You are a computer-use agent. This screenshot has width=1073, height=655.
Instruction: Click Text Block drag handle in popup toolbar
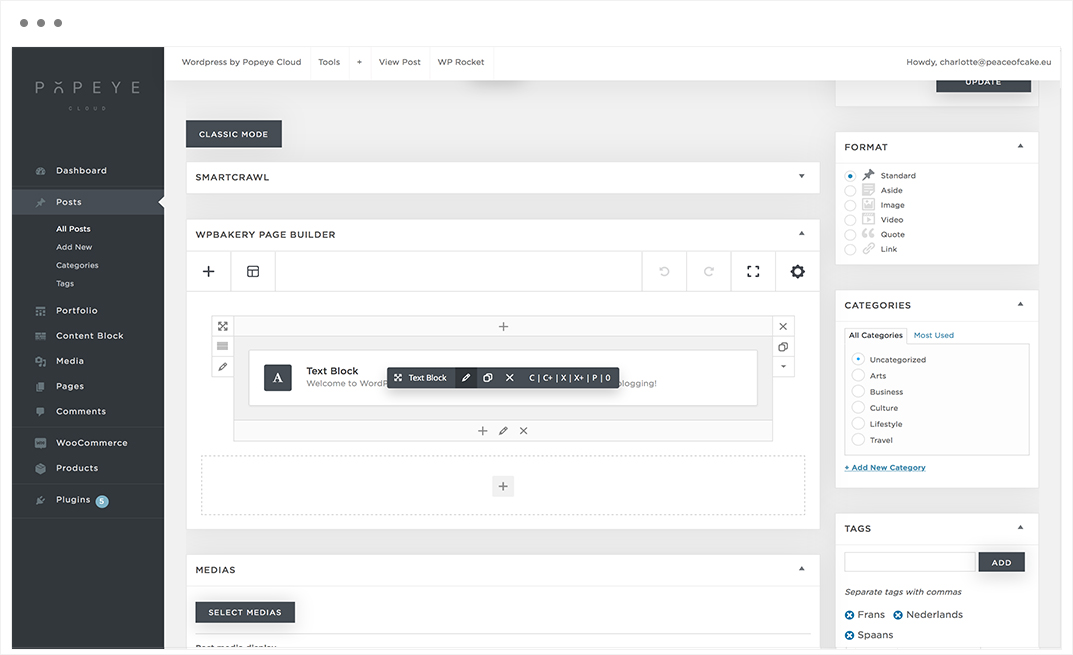[398, 378]
